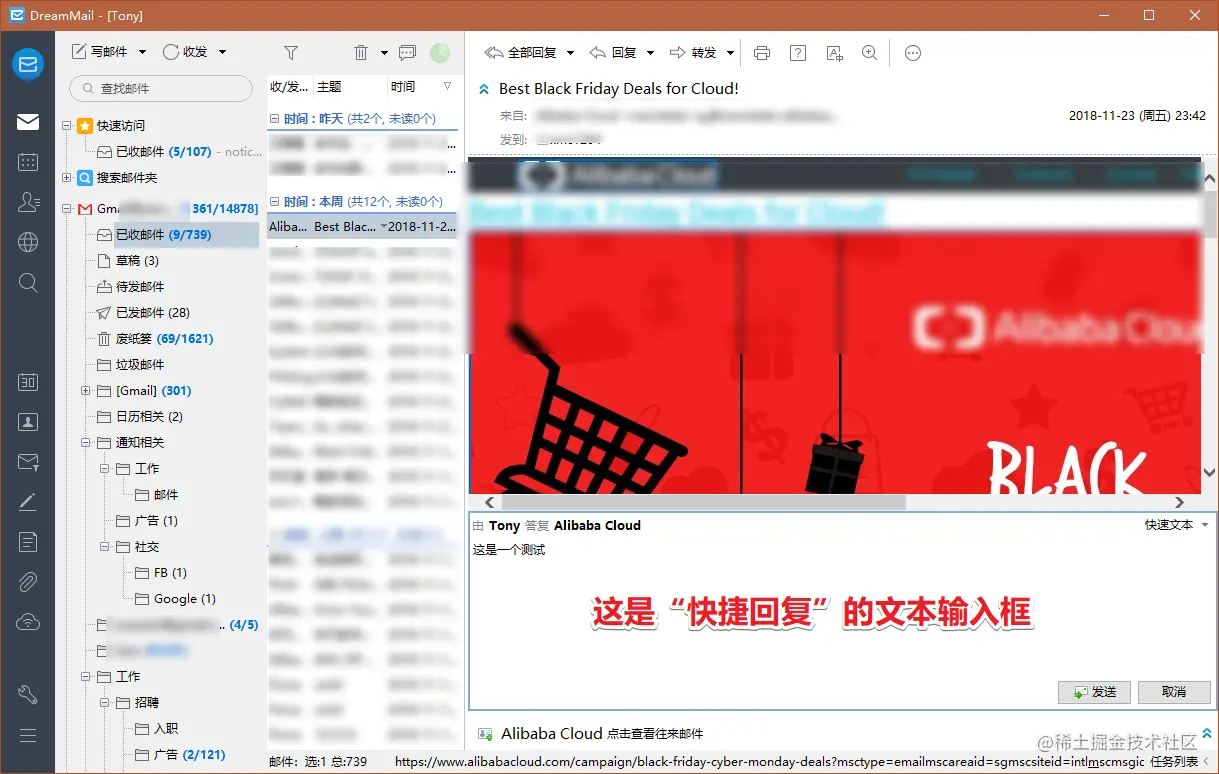
Task: Select the Alibaba Best Black email row
Action: tap(362, 227)
